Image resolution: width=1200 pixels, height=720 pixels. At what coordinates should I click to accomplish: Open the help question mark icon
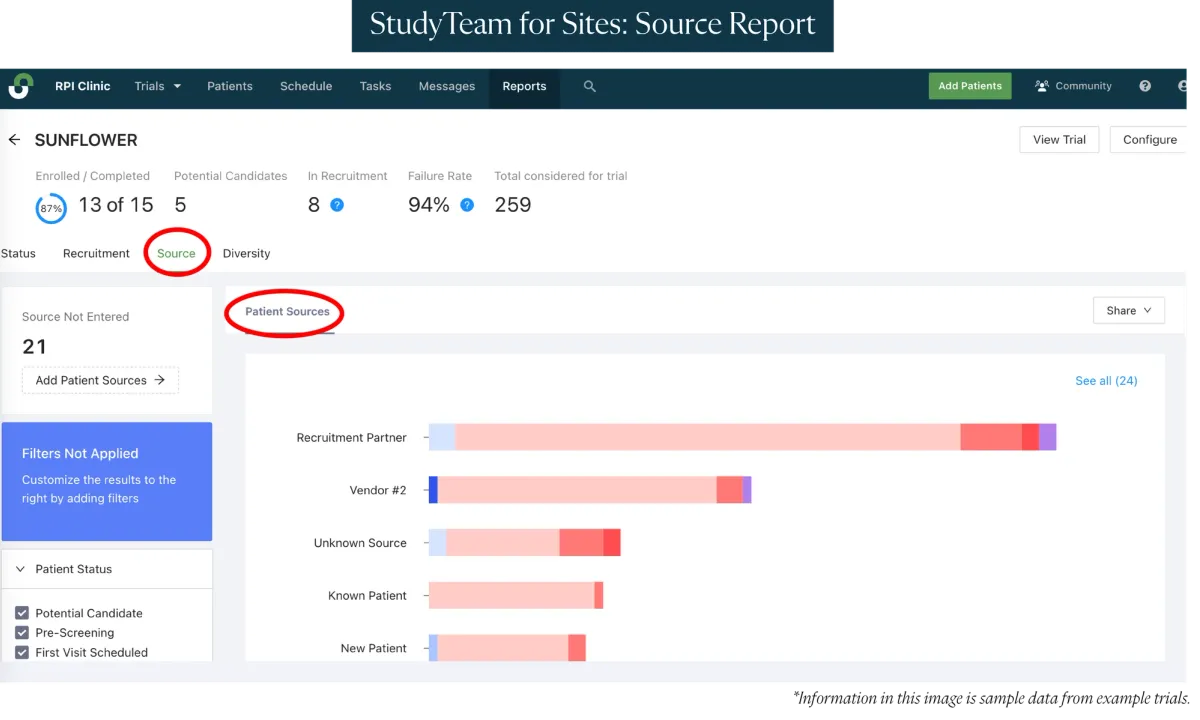click(x=1144, y=86)
